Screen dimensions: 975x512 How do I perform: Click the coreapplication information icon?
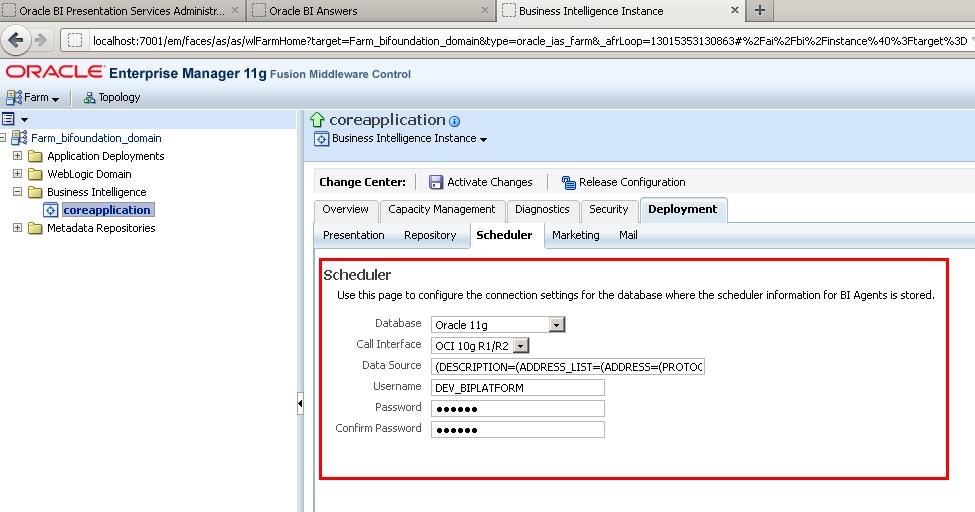pos(455,121)
